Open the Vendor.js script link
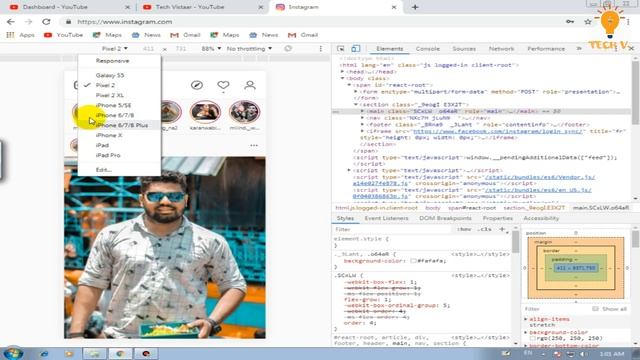Viewport: 640px width, 360px height. pyautogui.click(x=540, y=177)
